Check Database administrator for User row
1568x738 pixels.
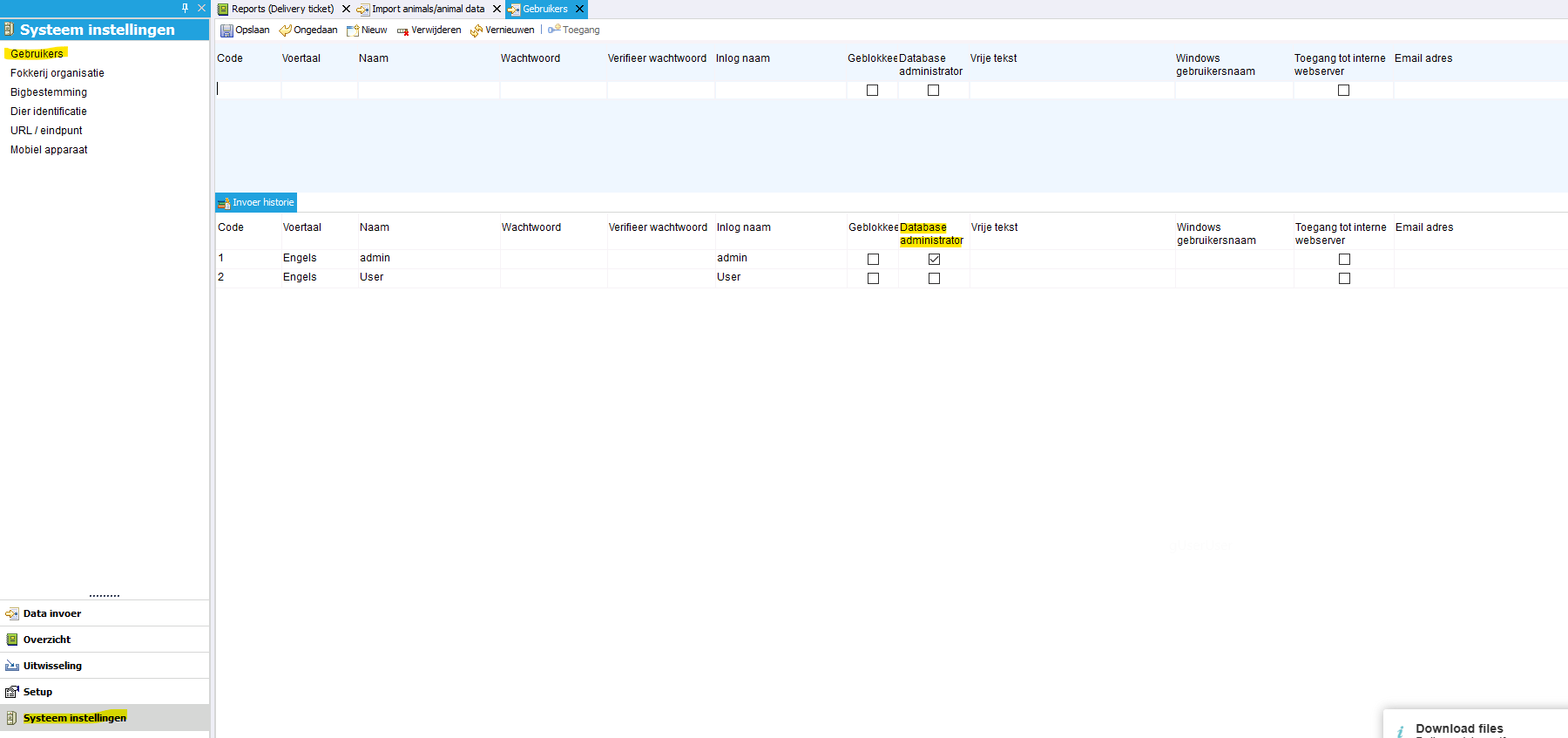click(934, 279)
